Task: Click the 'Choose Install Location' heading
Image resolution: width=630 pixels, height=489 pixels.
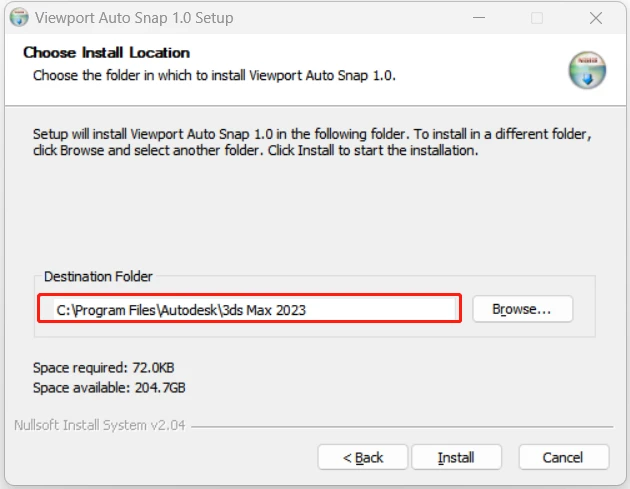Action: (x=106, y=52)
